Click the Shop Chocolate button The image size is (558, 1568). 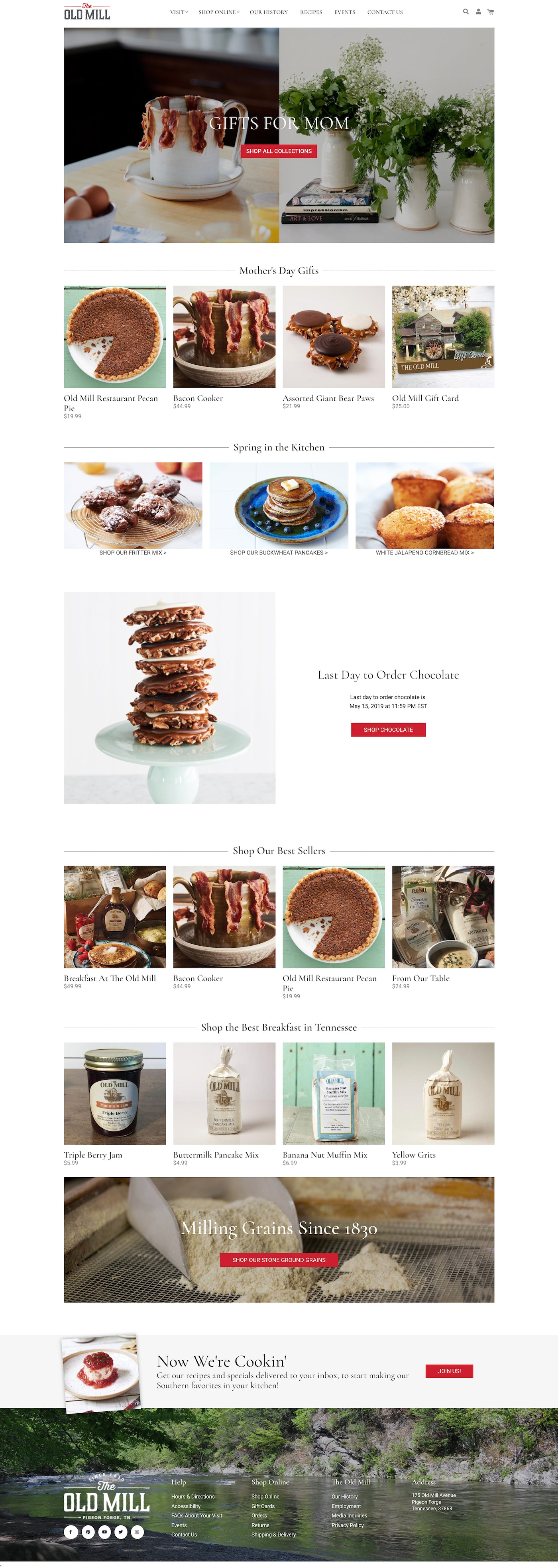coord(388,729)
